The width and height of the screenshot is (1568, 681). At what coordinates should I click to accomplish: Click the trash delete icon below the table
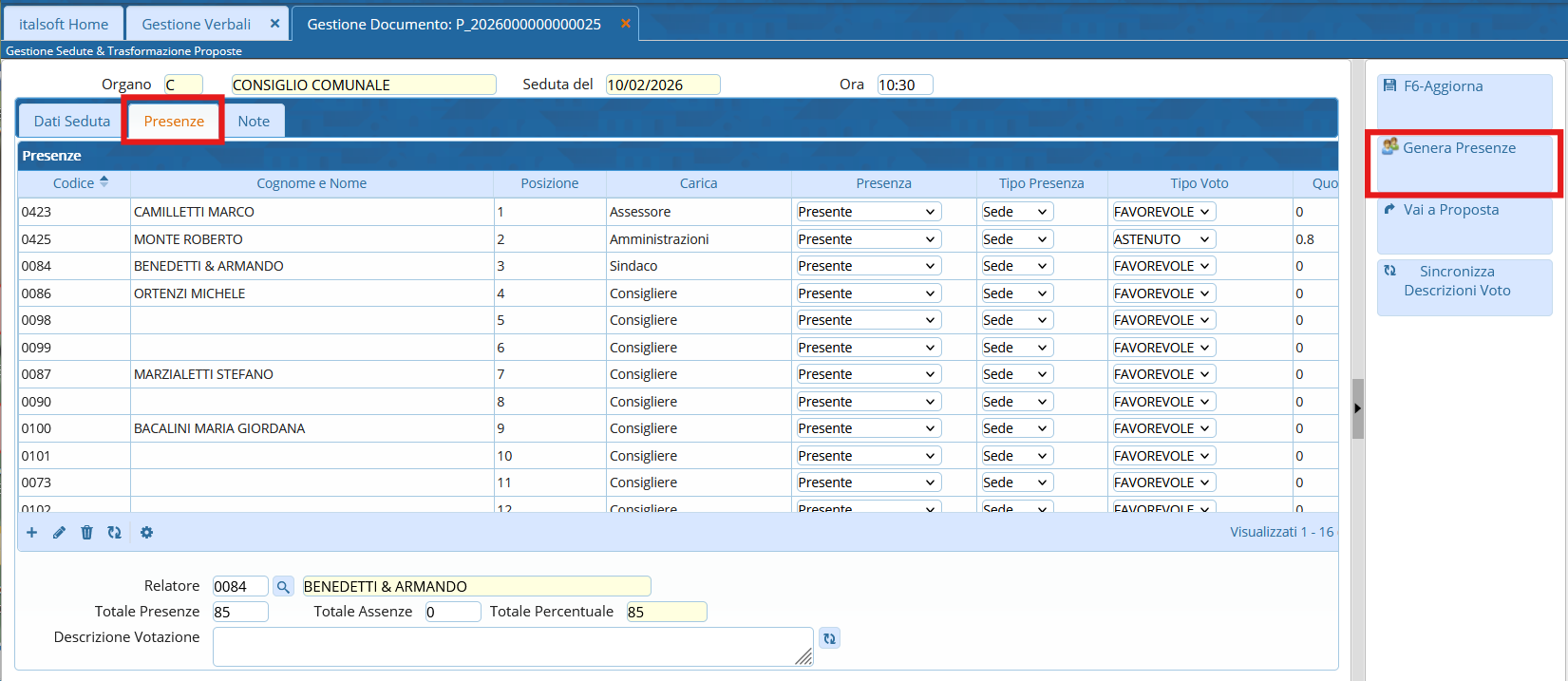[86, 533]
